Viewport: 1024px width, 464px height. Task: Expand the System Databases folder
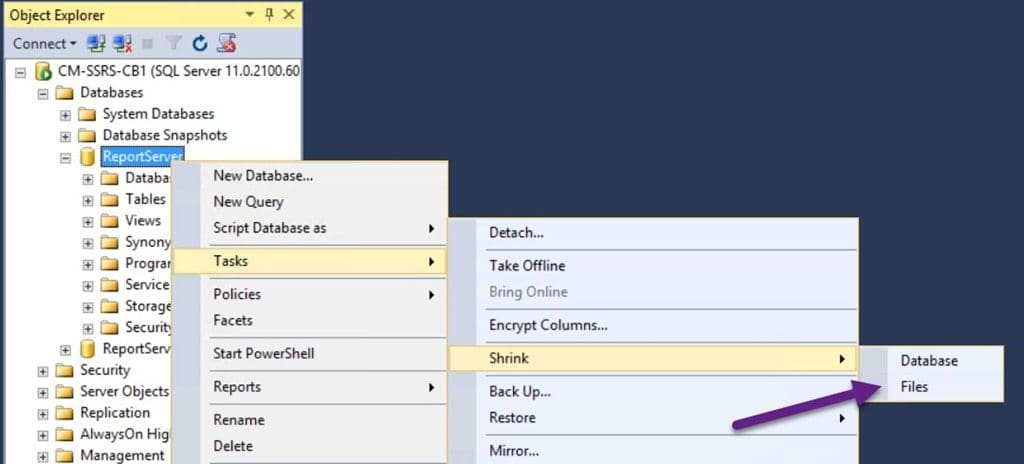point(65,115)
